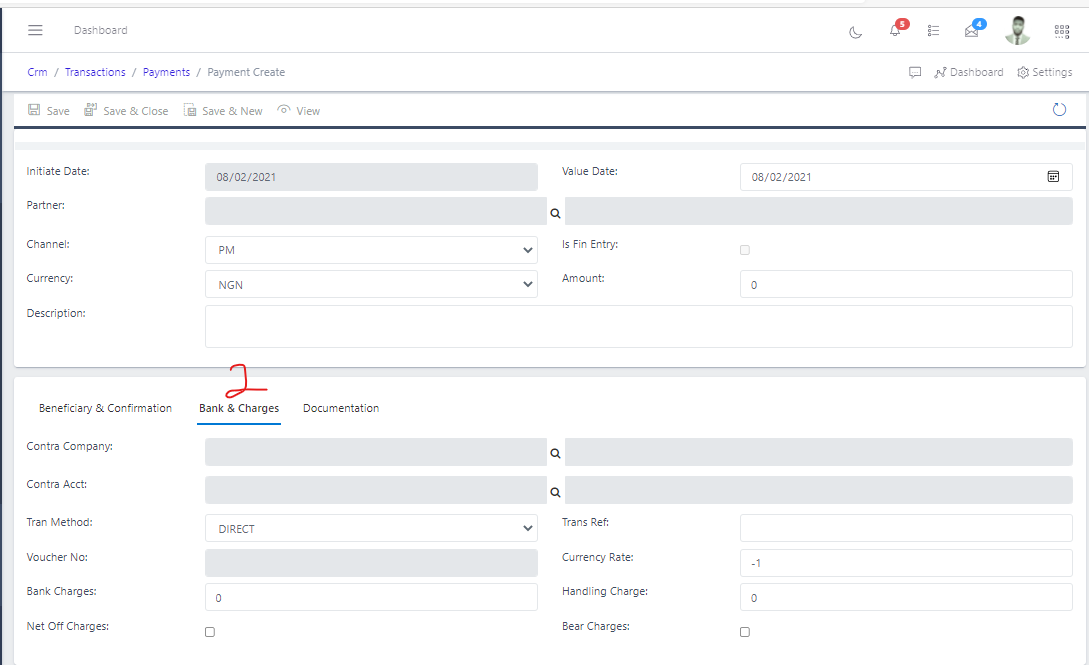Search for a Partner using the magnifier icon

[555, 212]
